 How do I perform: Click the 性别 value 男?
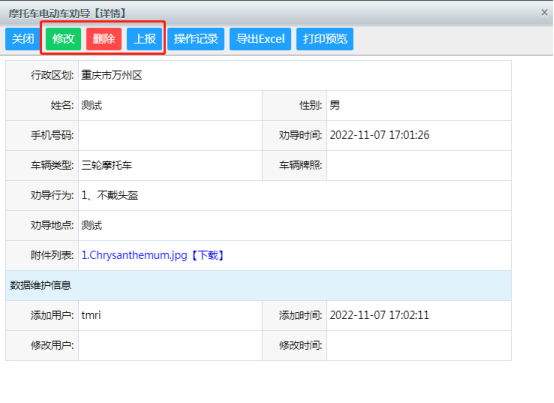click(x=335, y=105)
